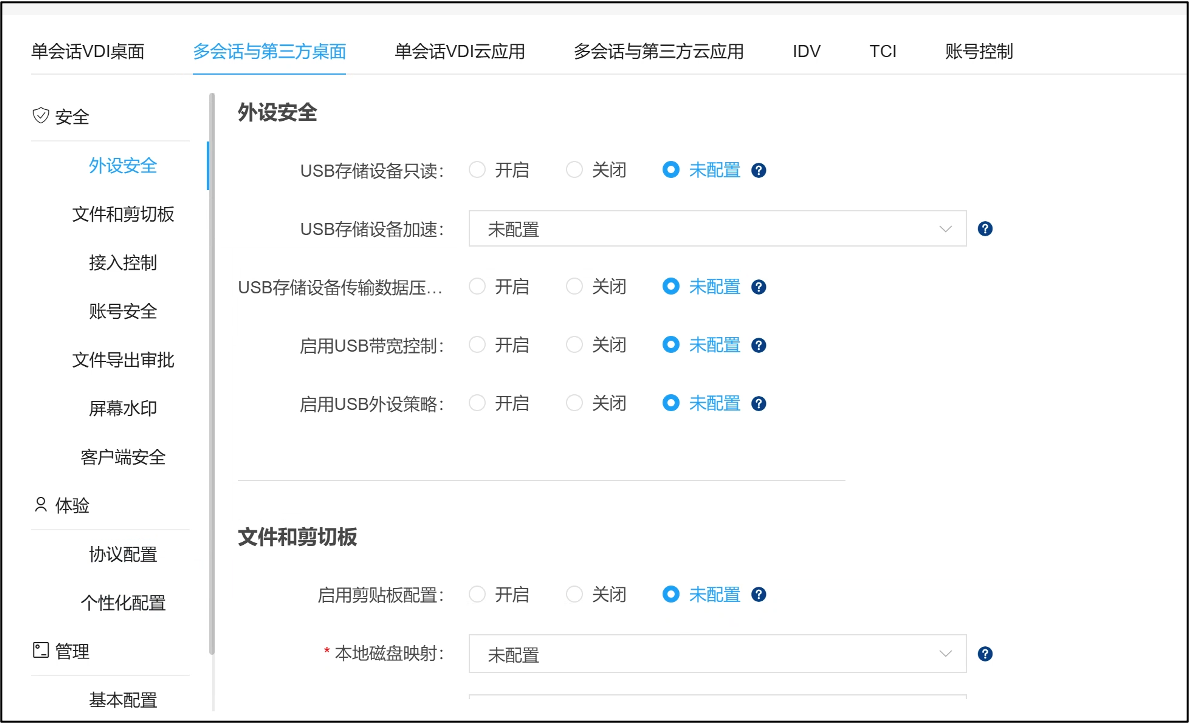Click the 安全 shield icon in sidebar

point(41,116)
